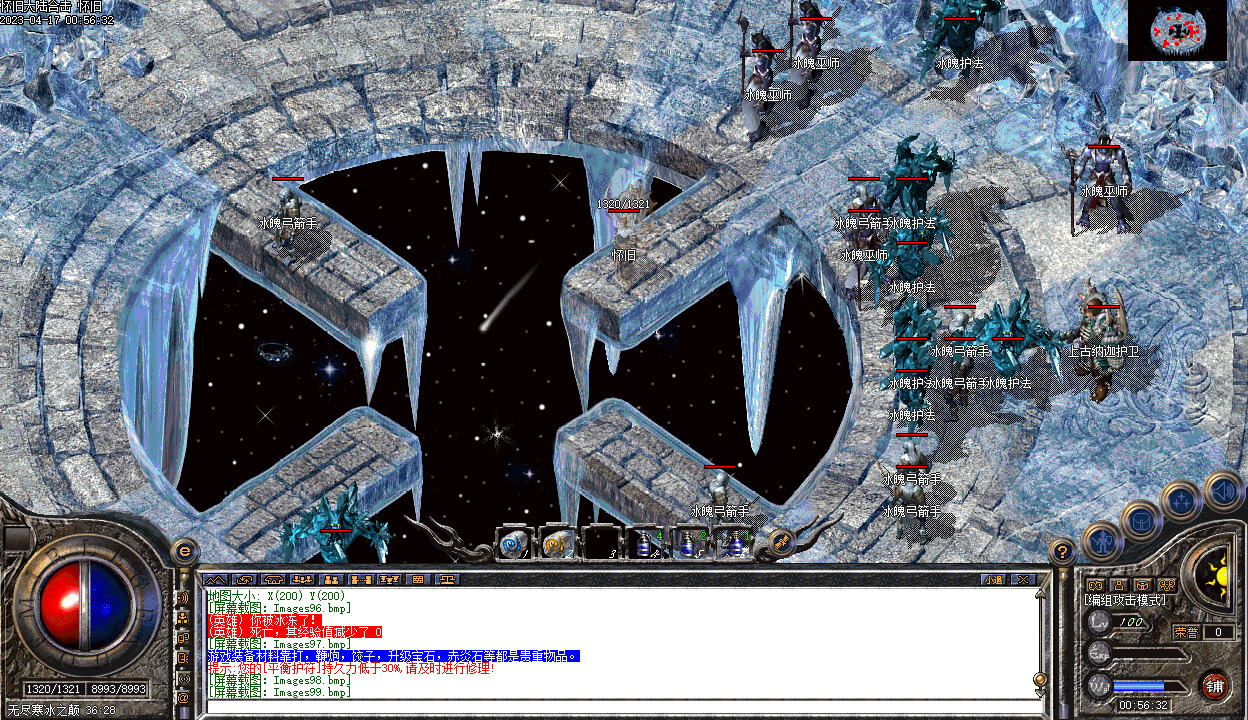The width and height of the screenshot is (1248, 720).
Task: Click the mountain-shaped icon in chat toolbar
Action: [214, 579]
